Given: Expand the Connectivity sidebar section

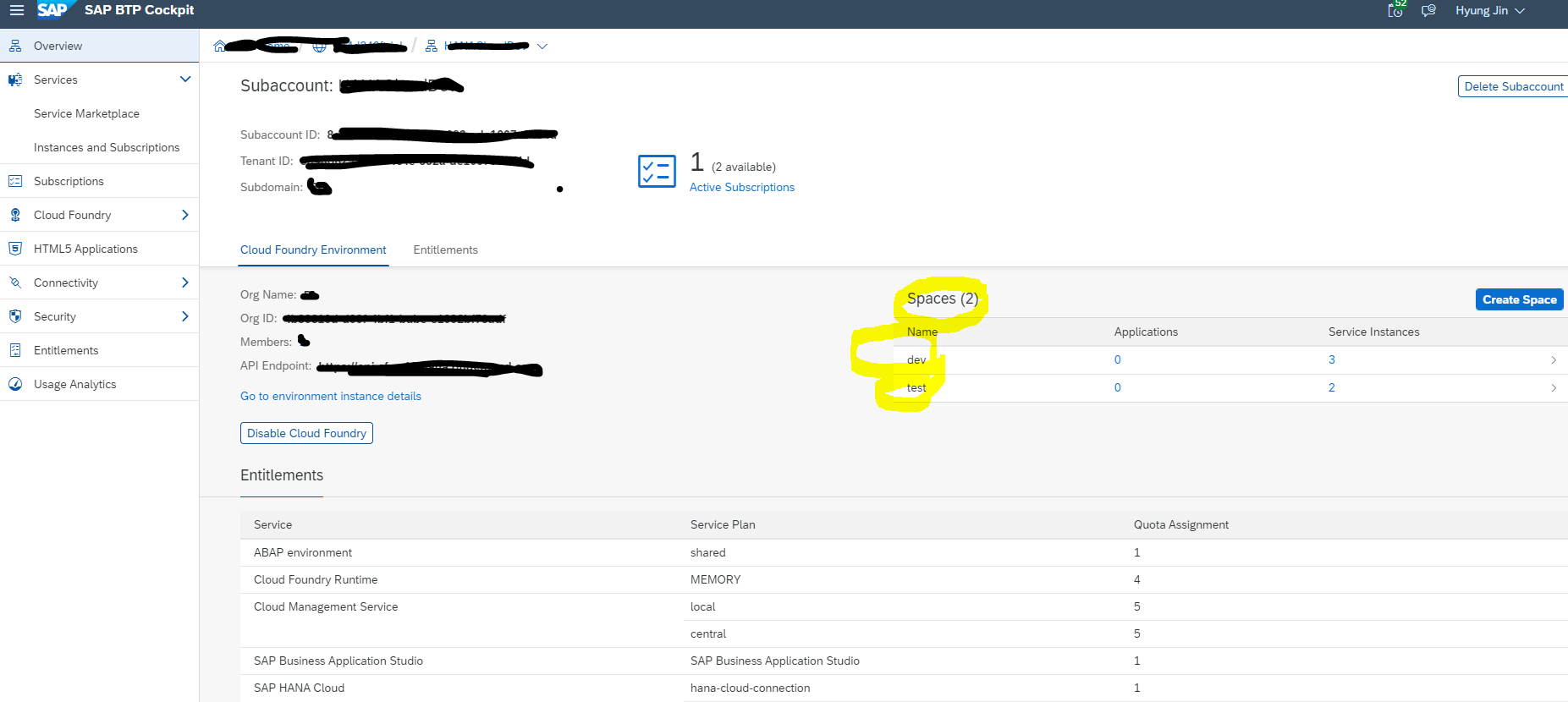Looking at the screenshot, I should click(x=185, y=282).
